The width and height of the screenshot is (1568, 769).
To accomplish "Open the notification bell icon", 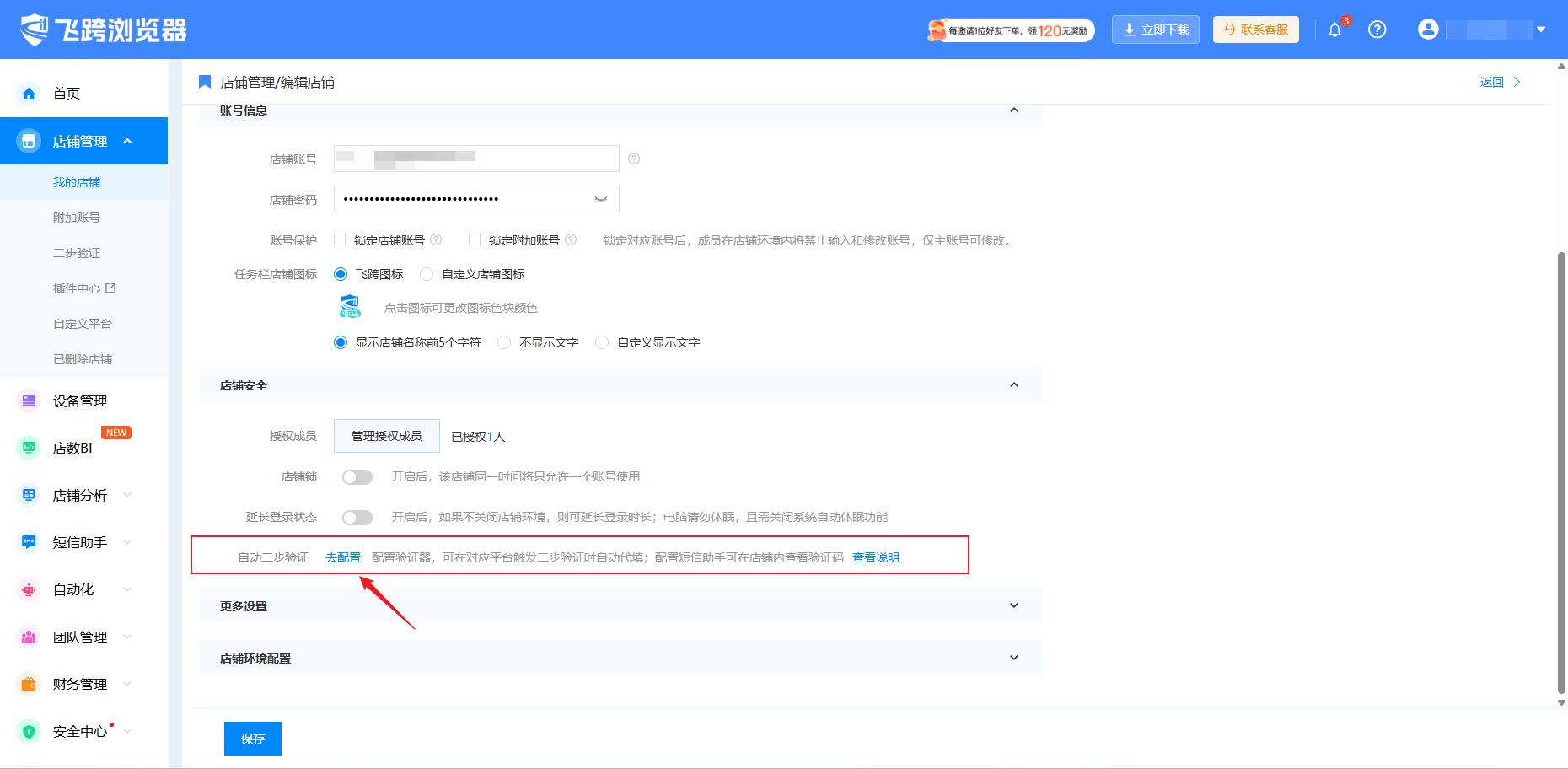I will tap(1334, 30).
